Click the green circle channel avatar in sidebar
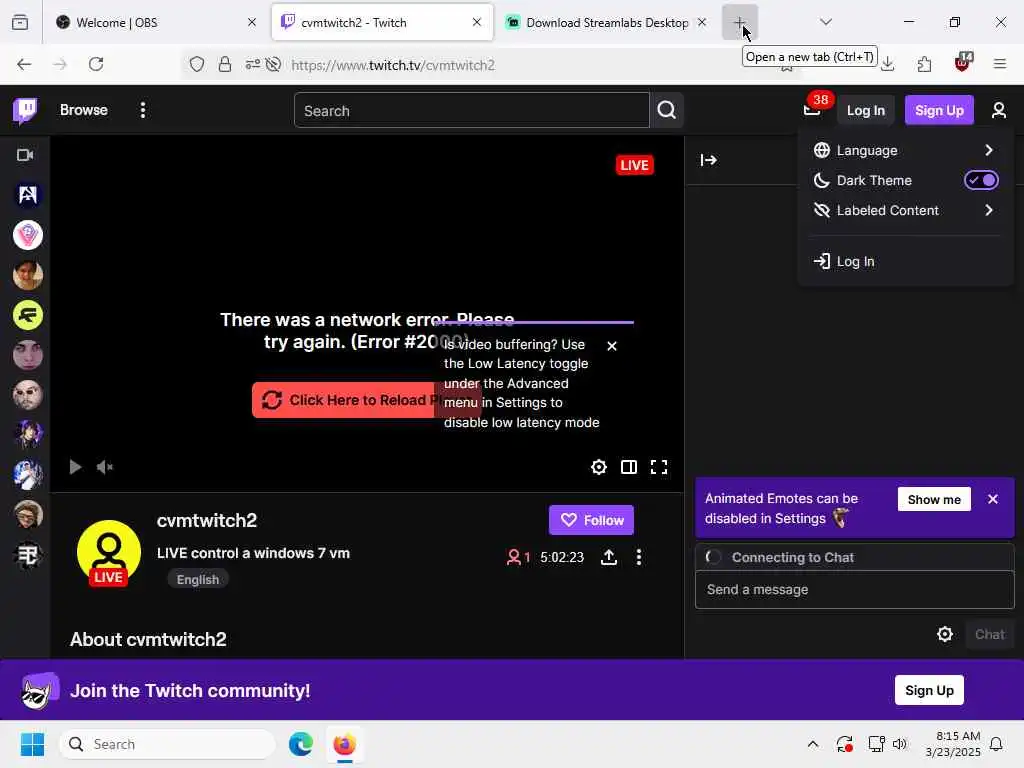Image resolution: width=1024 pixels, height=768 pixels. coord(28,315)
